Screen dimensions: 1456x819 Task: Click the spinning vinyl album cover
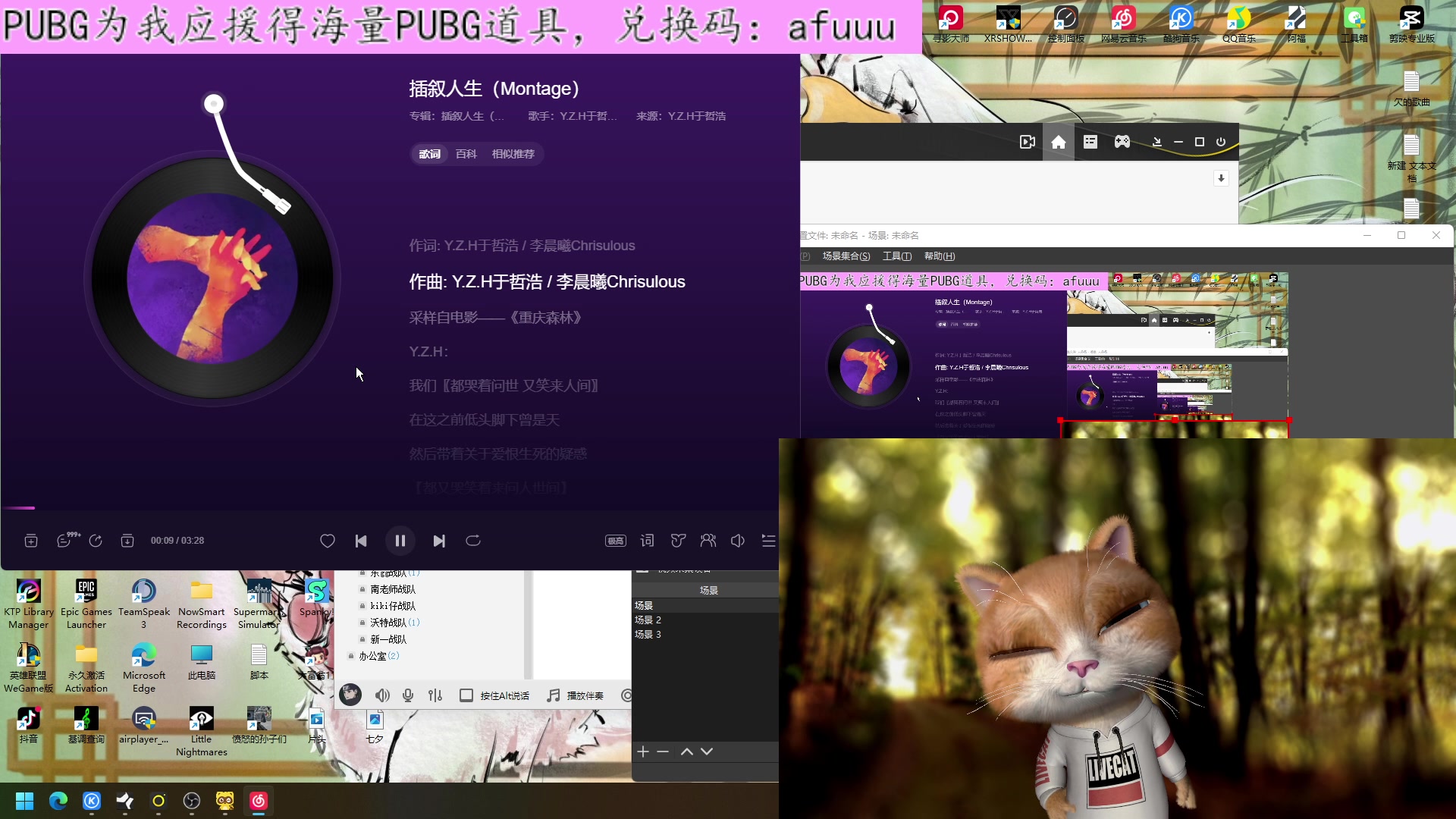tap(212, 278)
